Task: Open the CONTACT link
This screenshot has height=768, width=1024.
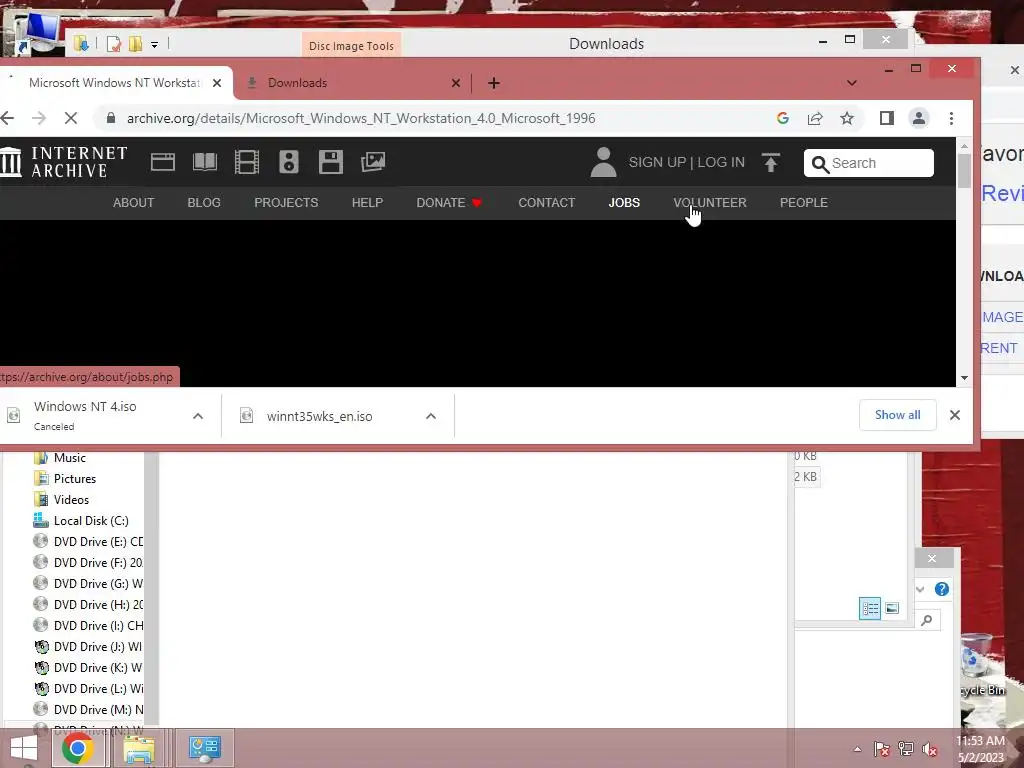Action: [x=547, y=202]
